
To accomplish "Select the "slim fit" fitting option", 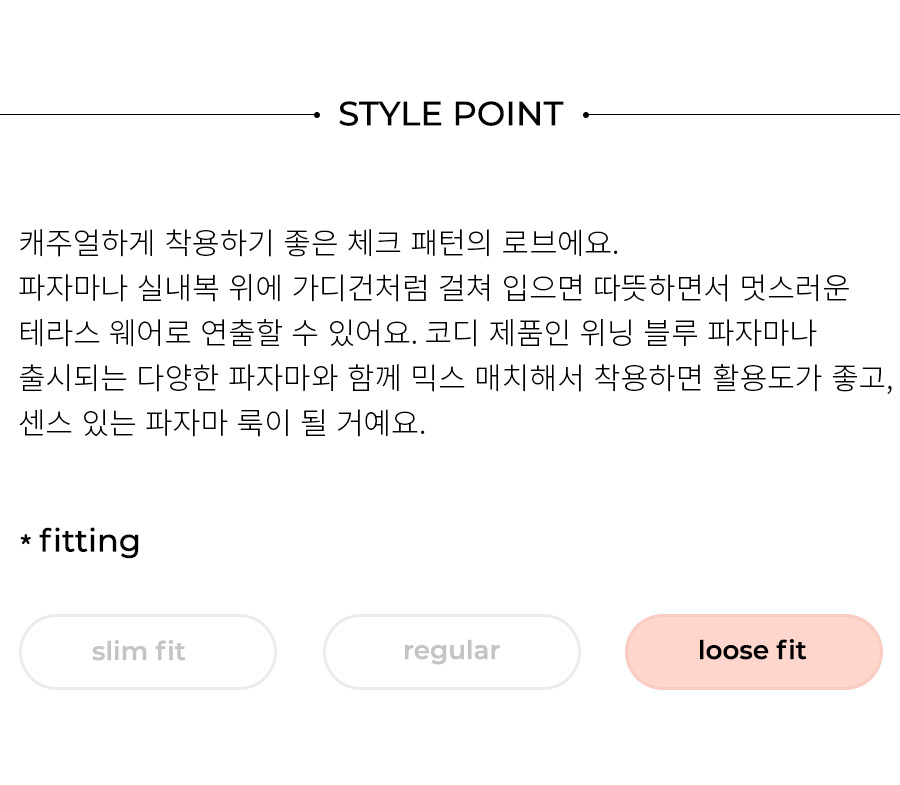I will pos(148,651).
